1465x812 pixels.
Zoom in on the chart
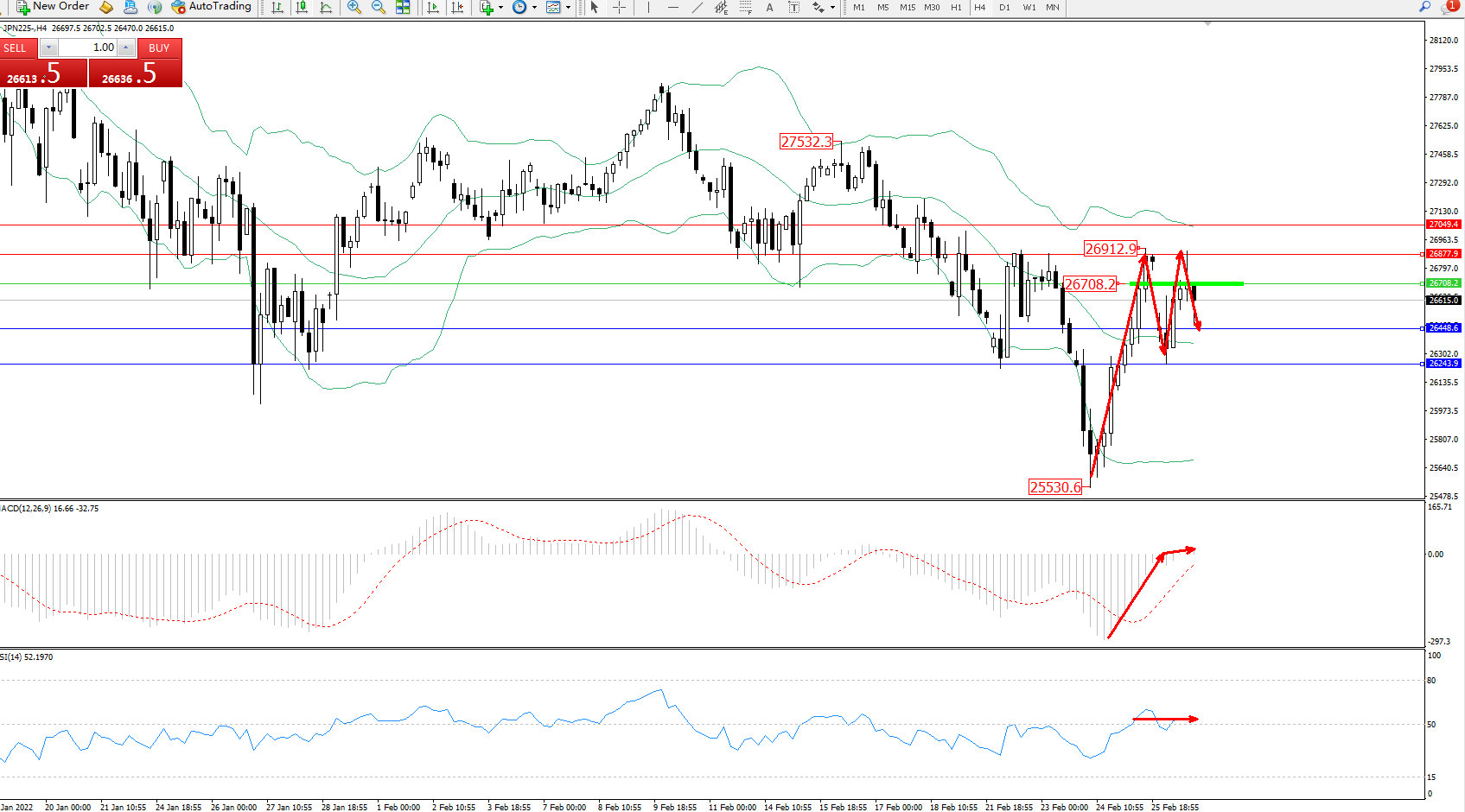click(354, 7)
